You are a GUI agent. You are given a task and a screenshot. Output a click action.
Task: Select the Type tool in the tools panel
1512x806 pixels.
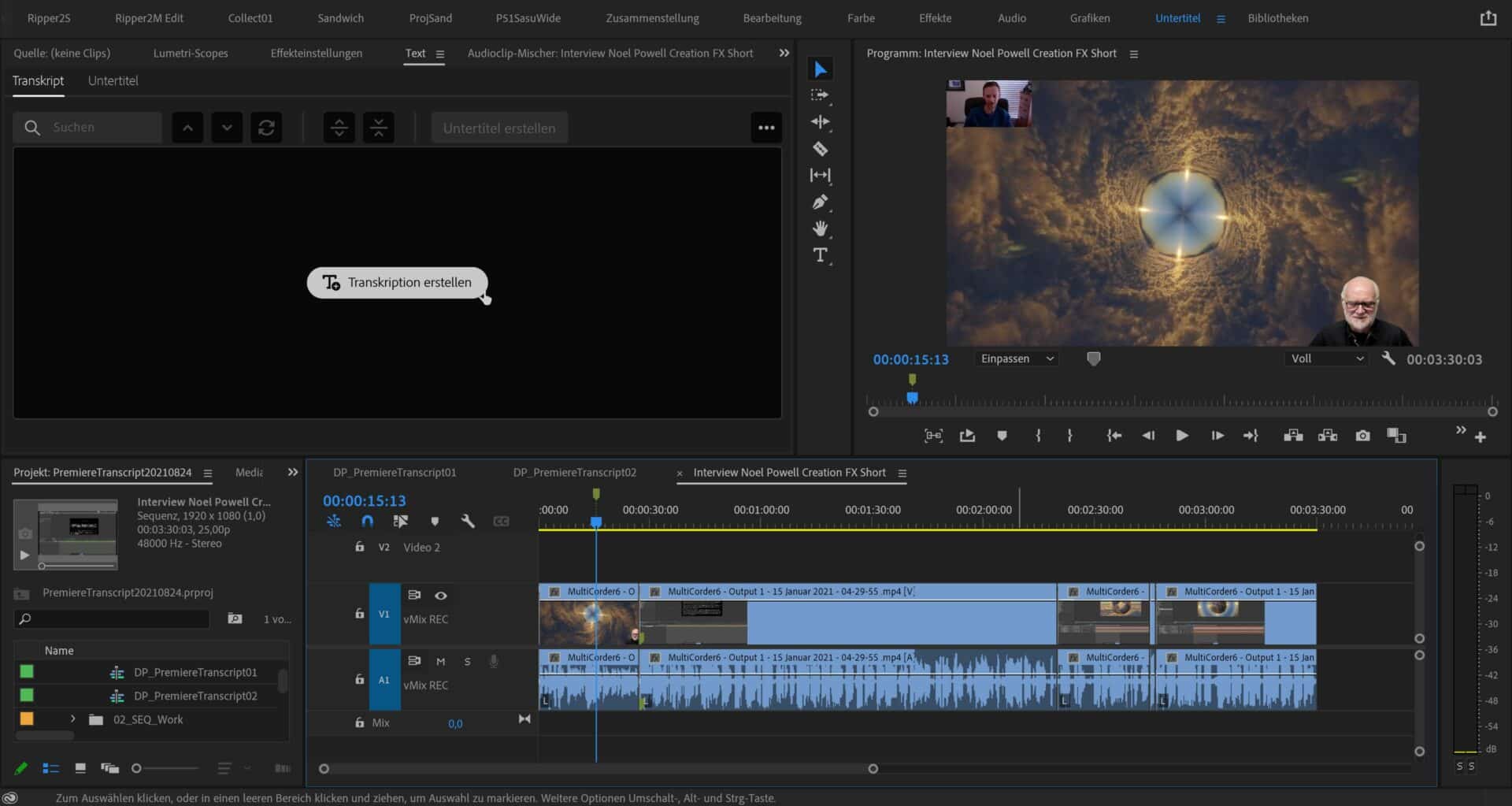820,254
